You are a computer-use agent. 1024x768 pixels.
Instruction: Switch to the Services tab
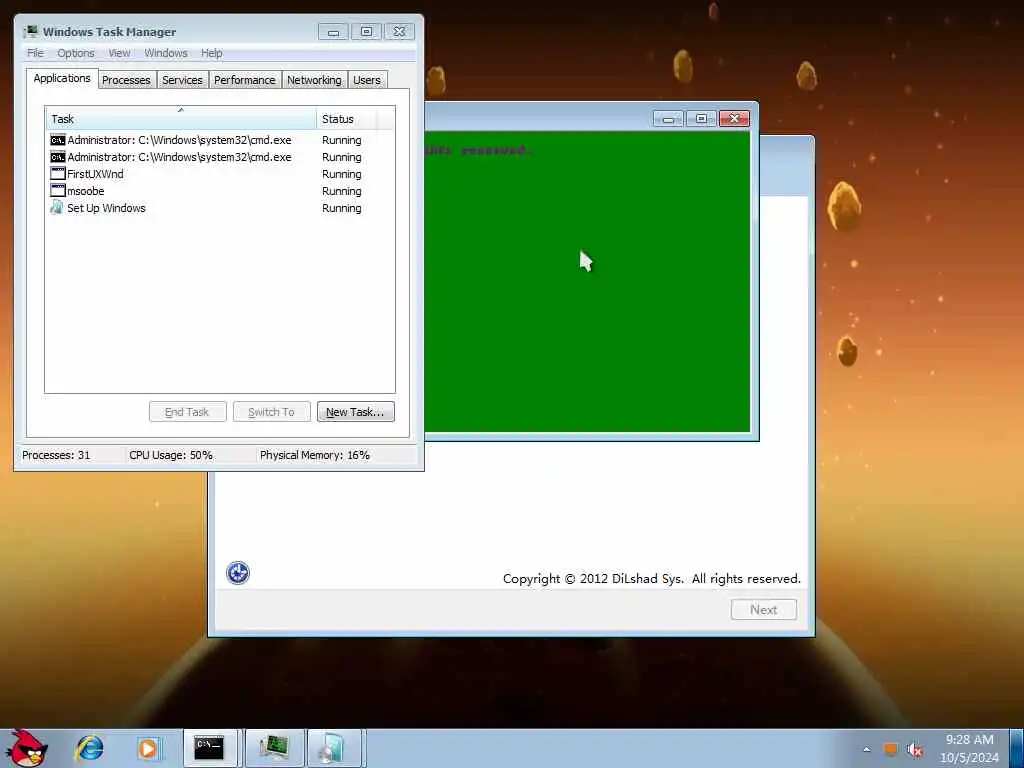point(182,80)
